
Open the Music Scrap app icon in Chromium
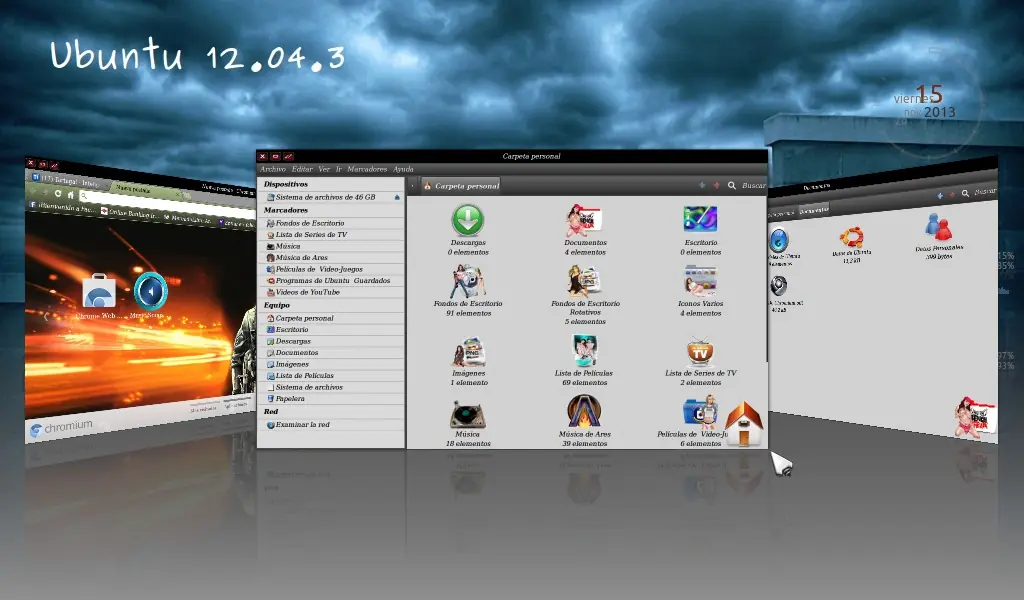[150, 291]
